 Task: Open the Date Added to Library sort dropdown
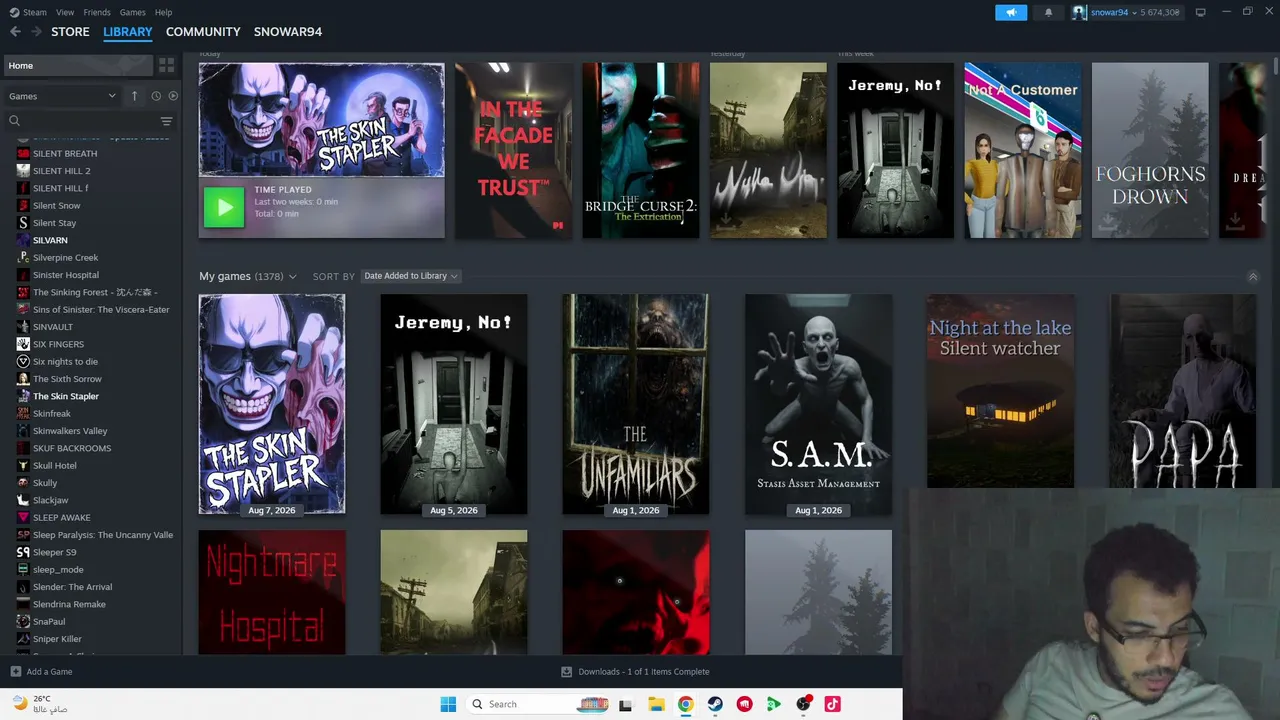pos(410,276)
